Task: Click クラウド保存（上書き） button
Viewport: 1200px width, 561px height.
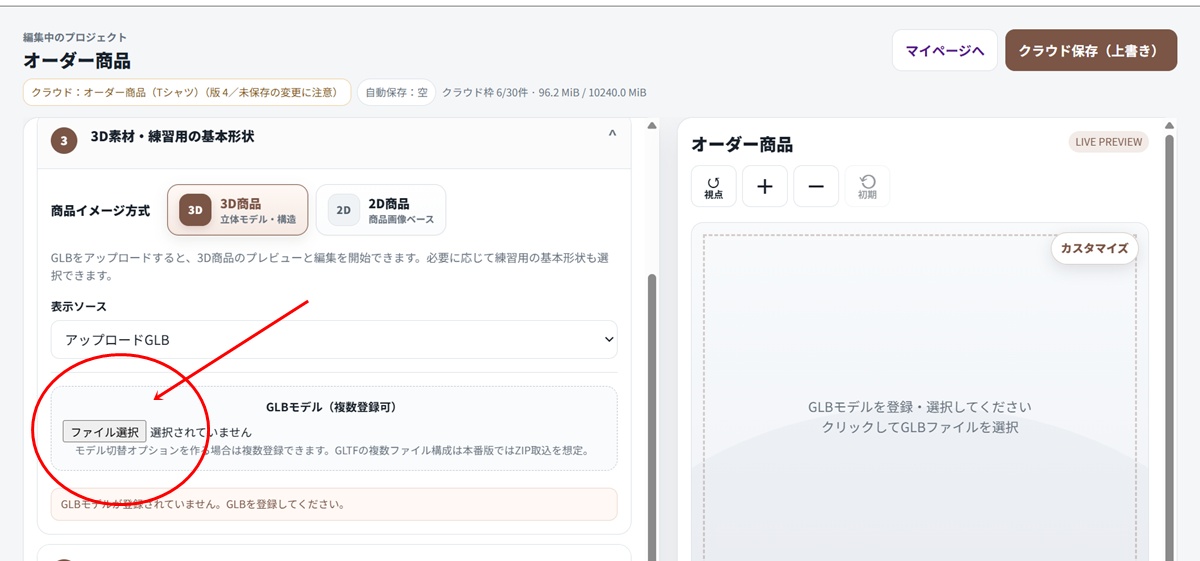Action: coord(1091,50)
